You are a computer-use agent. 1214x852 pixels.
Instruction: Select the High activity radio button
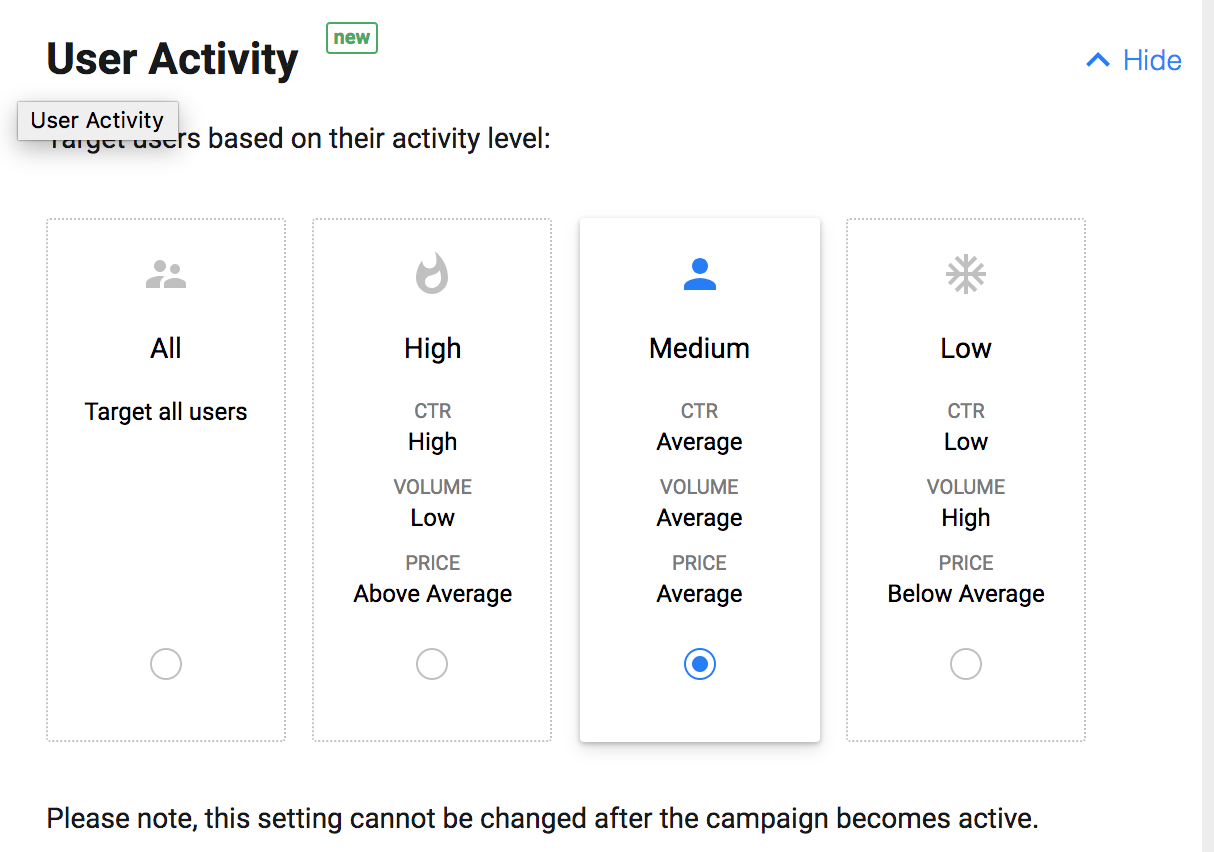pos(432,664)
